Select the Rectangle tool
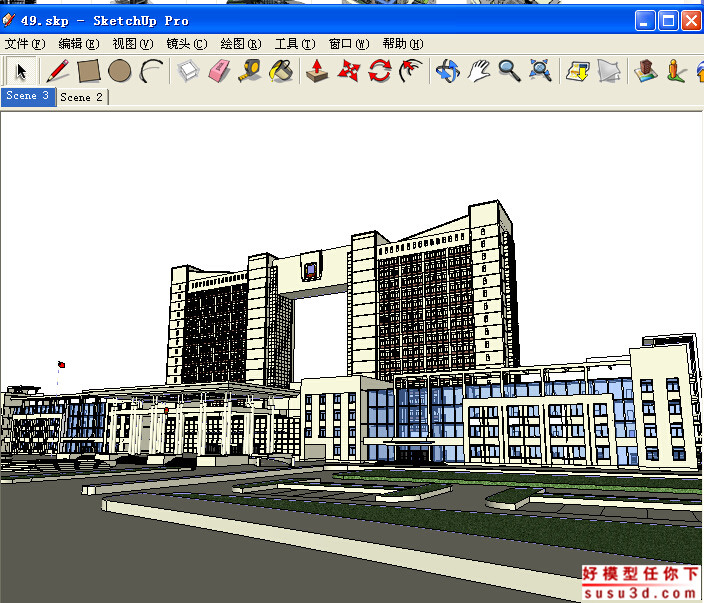This screenshot has width=704, height=603. (x=88, y=71)
